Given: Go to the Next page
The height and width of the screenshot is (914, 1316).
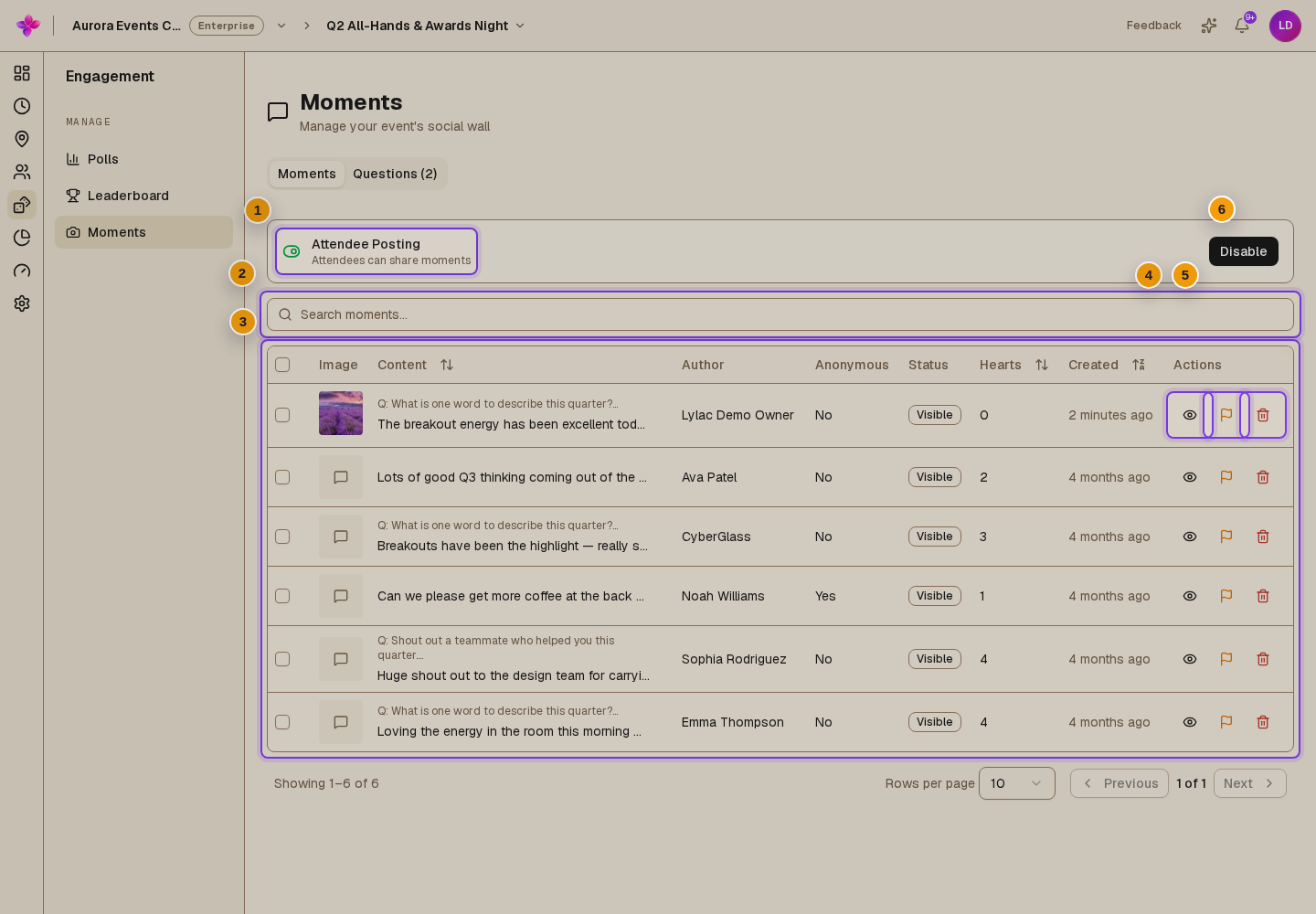Looking at the screenshot, I should [x=1250, y=783].
